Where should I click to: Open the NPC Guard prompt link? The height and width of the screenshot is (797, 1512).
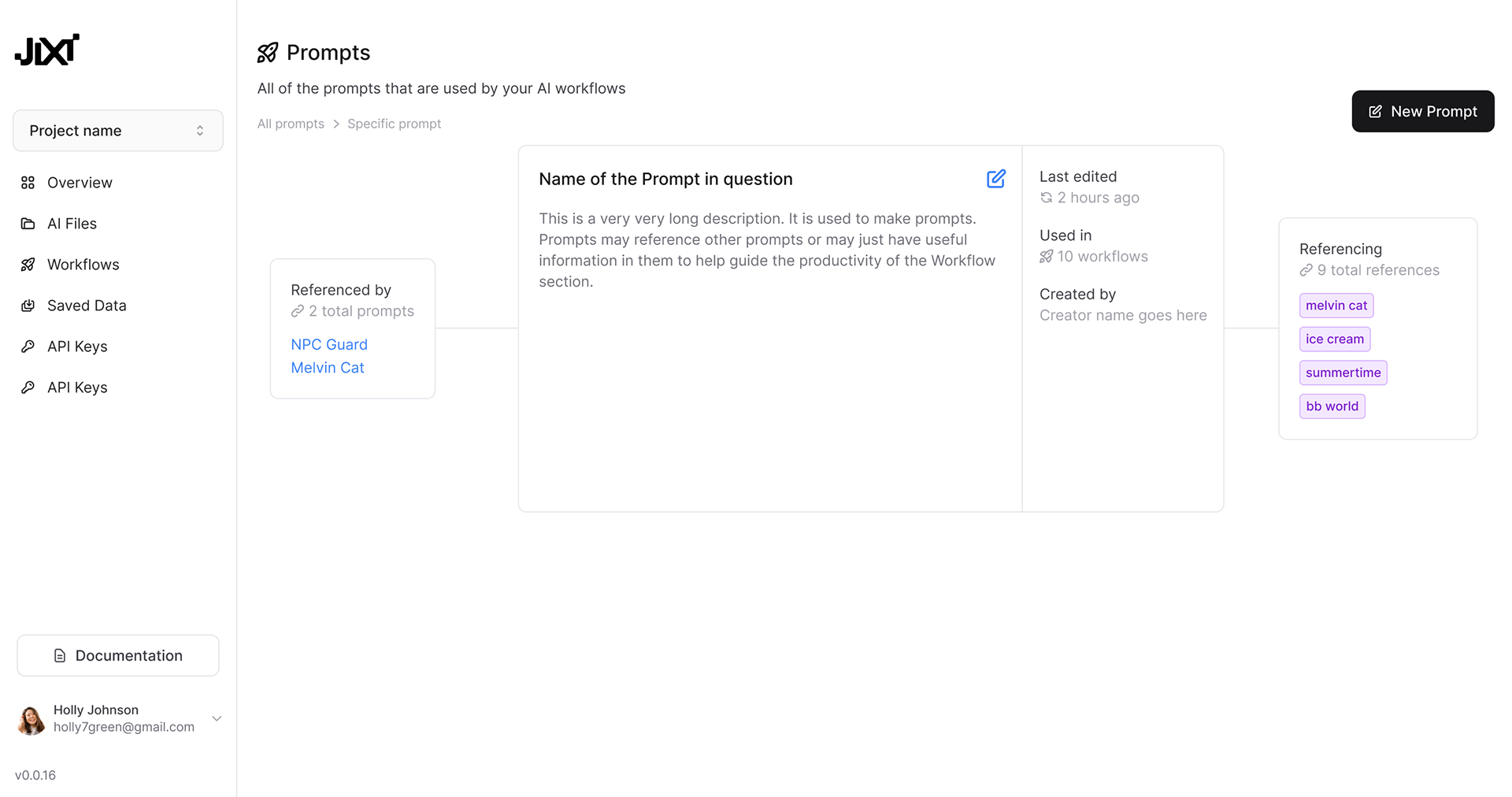coord(329,344)
